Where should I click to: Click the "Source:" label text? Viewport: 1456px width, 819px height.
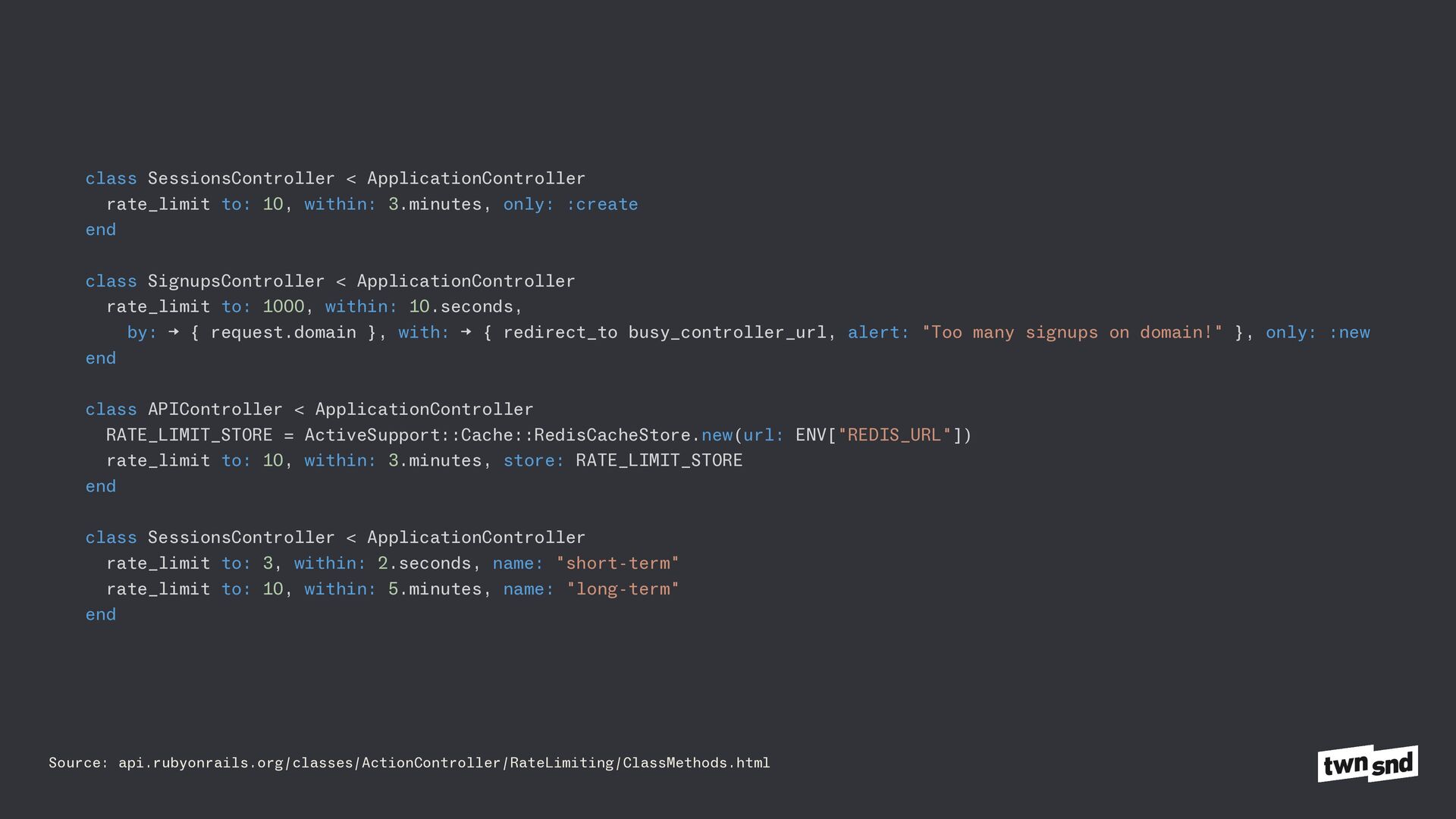tap(79, 763)
